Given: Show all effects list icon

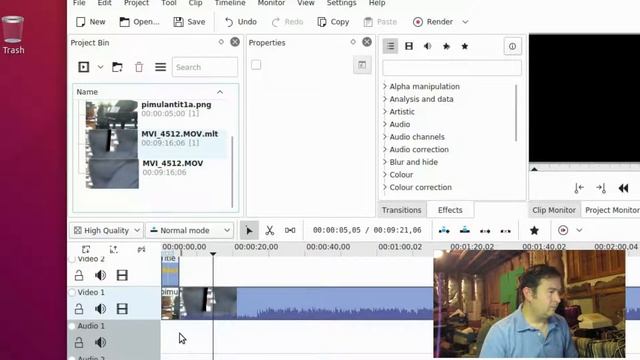Looking at the screenshot, I should pos(390,46).
